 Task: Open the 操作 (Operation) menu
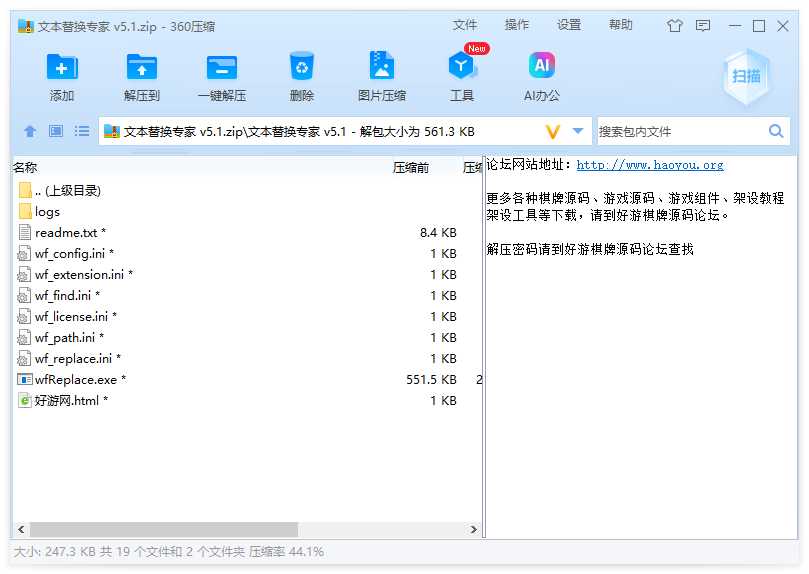point(516,25)
